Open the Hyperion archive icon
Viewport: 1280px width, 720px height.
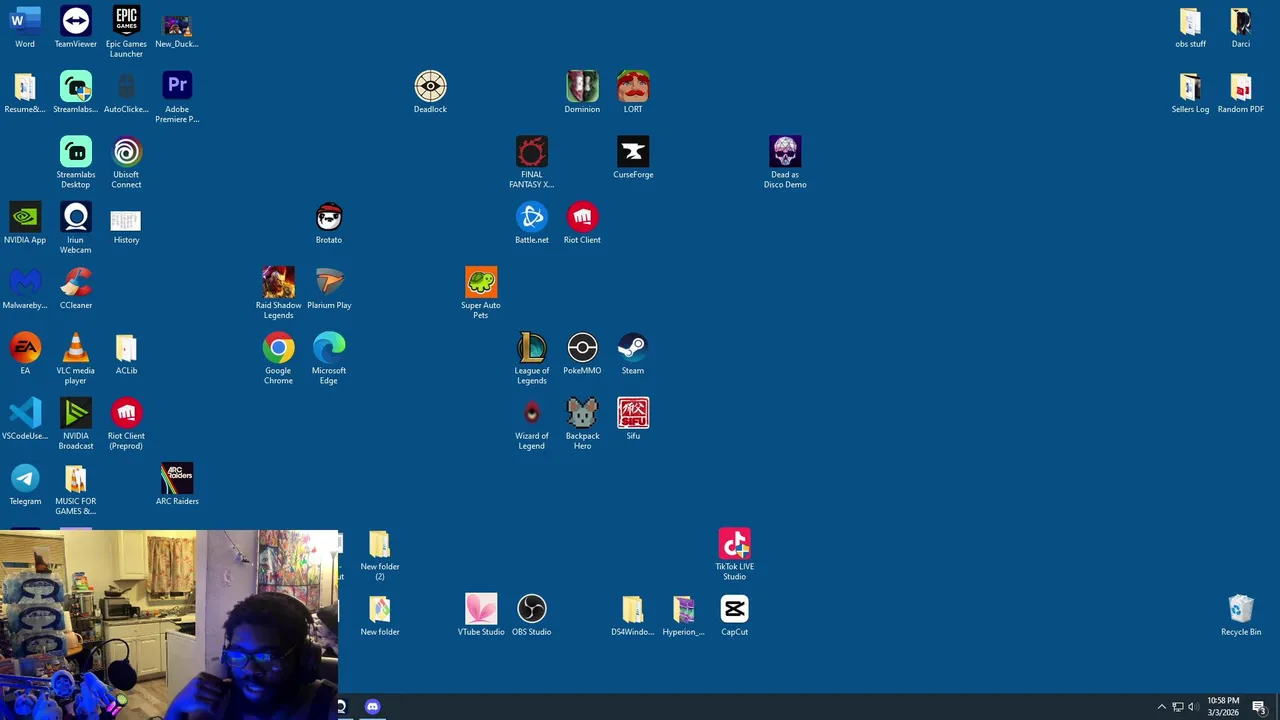(x=683, y=609)
